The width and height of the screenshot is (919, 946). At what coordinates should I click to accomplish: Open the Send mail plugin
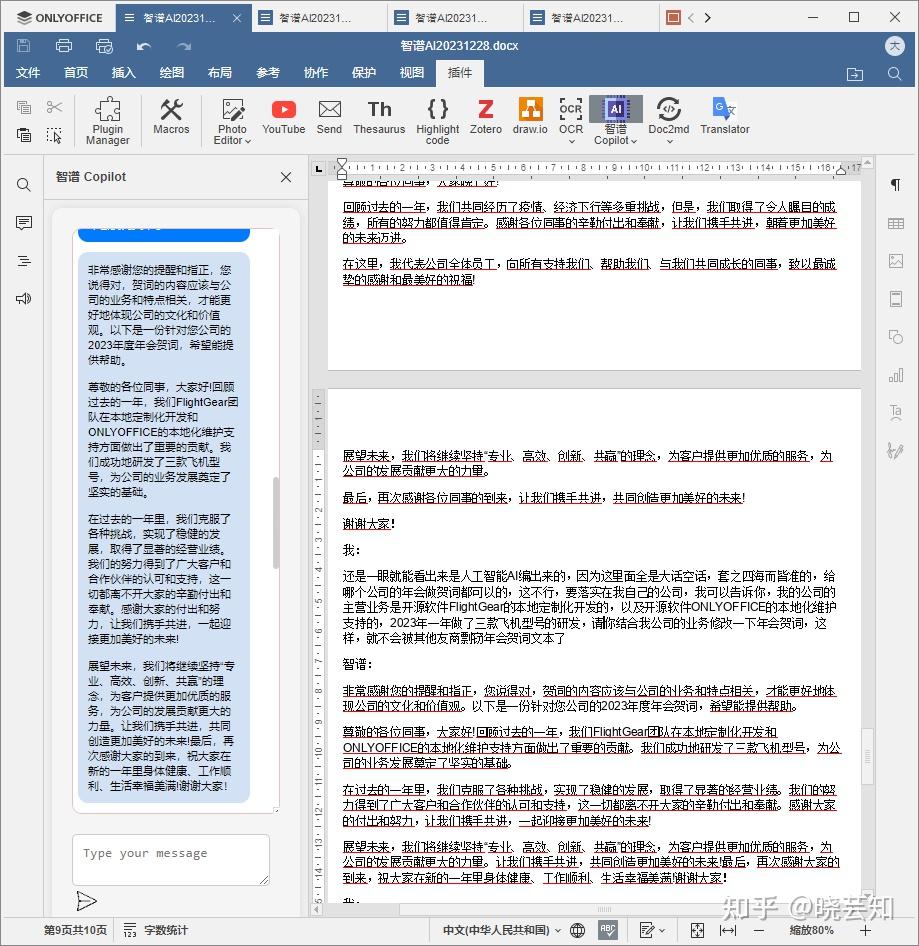point(329,116)
